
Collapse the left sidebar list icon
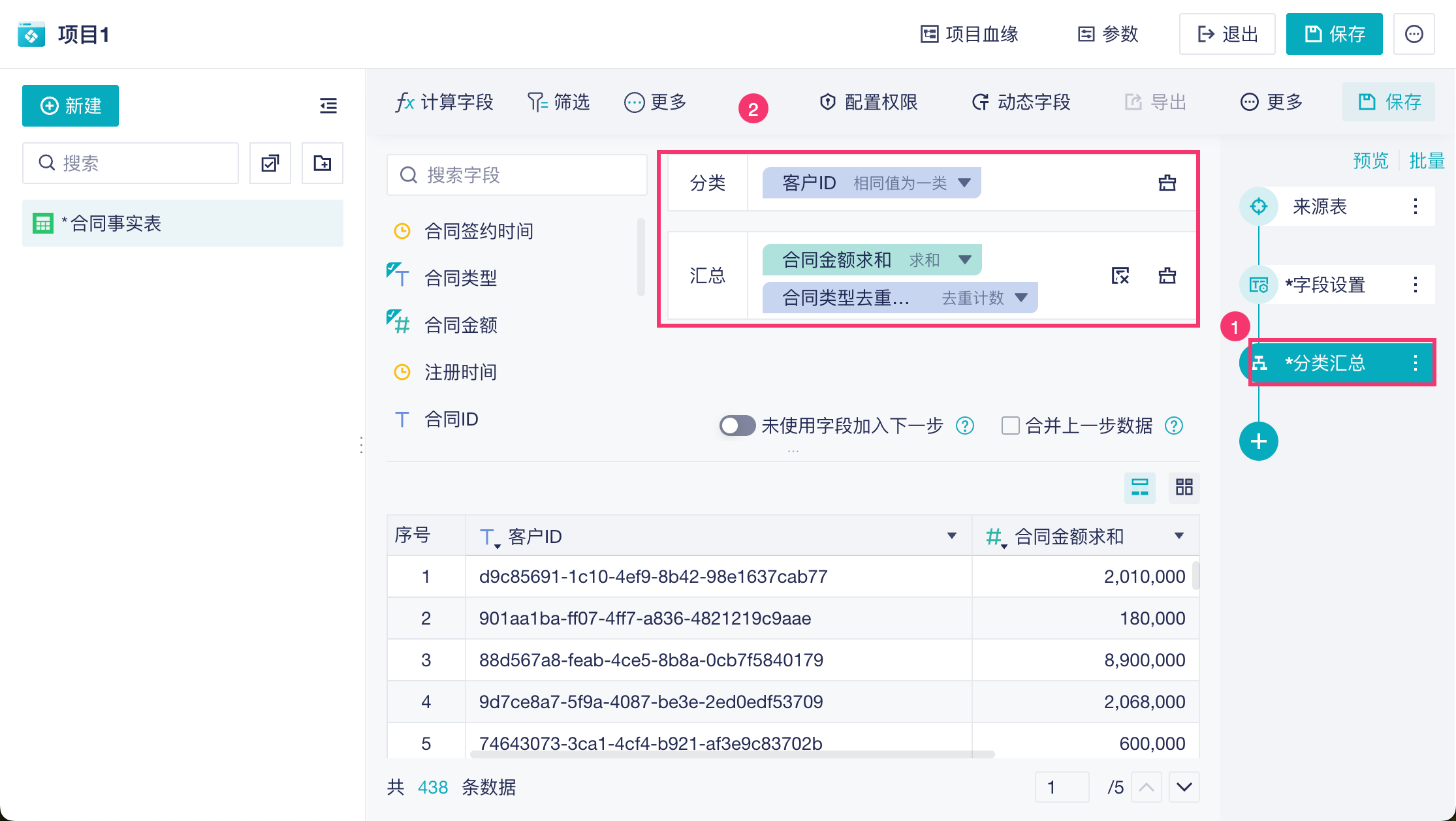[x=328, y=106]
